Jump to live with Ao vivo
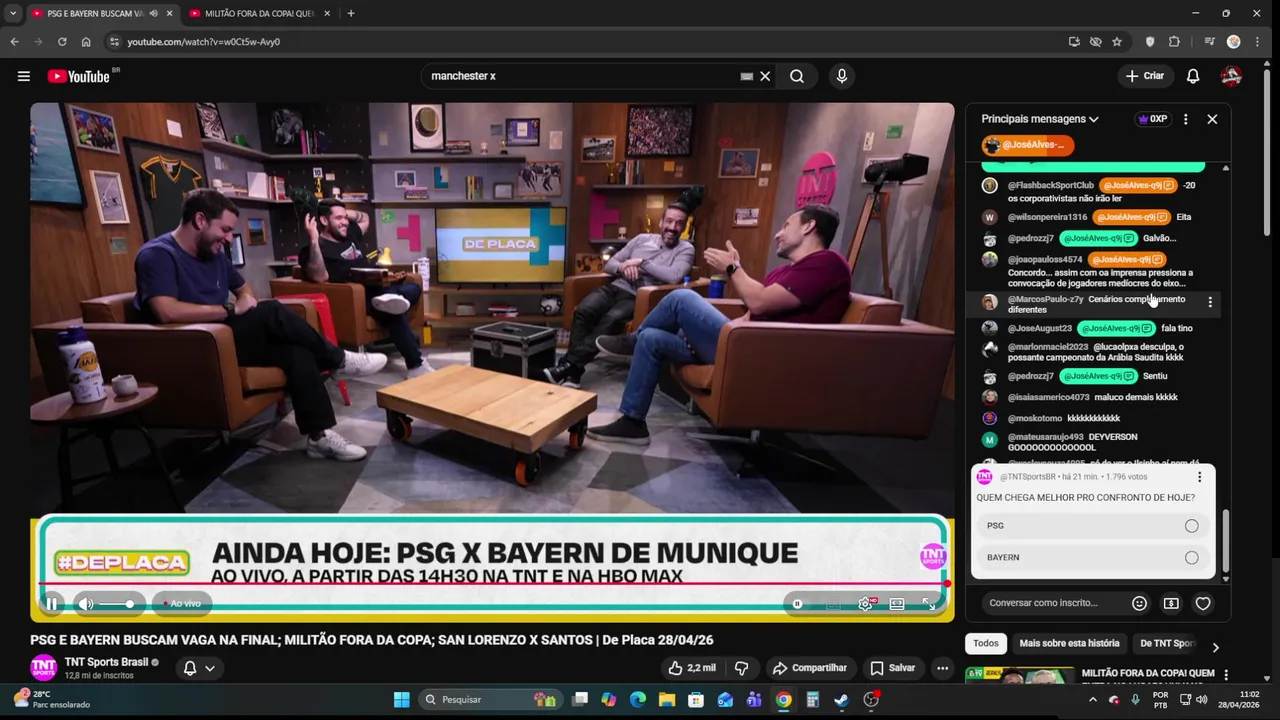Image resolution: width=1280 pixels, height=720 pixels. 182,603
